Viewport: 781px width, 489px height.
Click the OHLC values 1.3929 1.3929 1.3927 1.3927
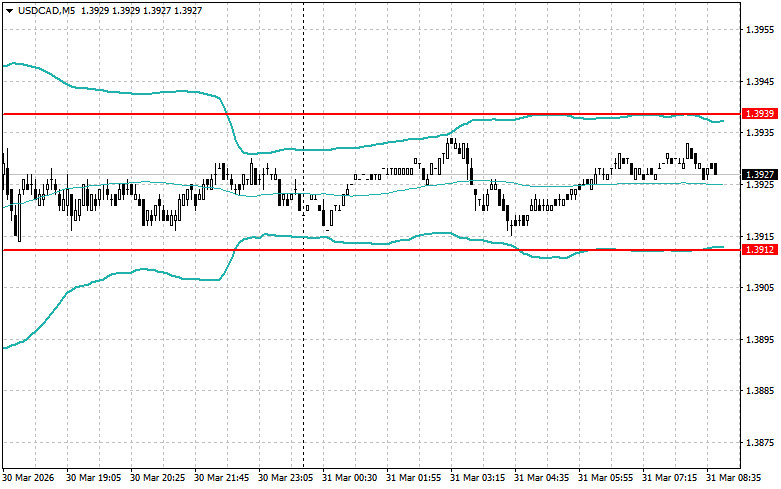[141, 10]
